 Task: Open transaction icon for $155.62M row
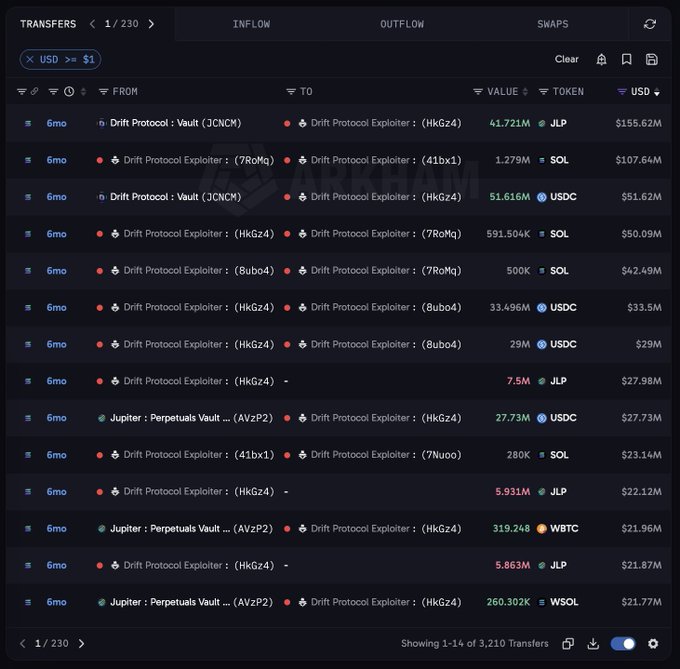pos(28,124)
